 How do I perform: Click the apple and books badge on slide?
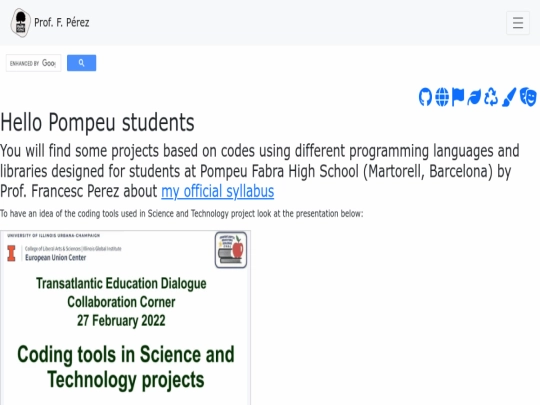coord(231,250)
